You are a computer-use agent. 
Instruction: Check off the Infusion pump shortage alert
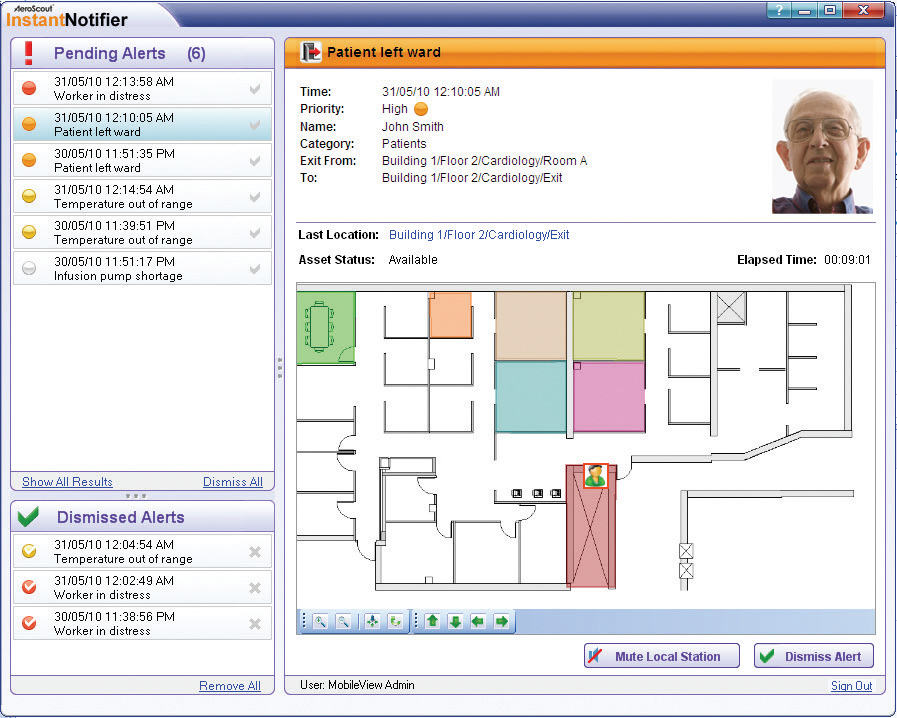(x=255, y=268)
